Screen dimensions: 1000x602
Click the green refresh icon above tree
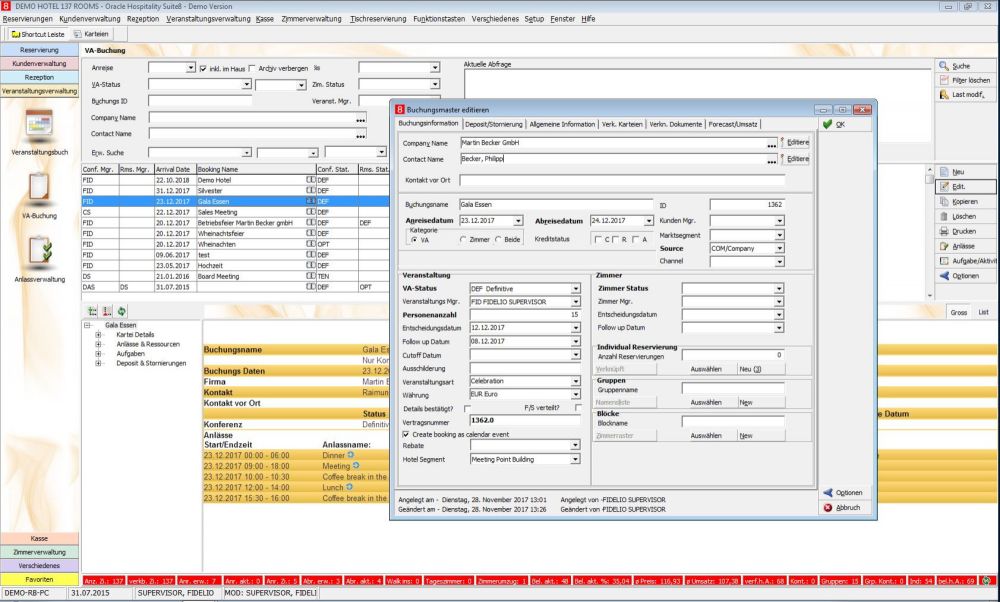121,311
